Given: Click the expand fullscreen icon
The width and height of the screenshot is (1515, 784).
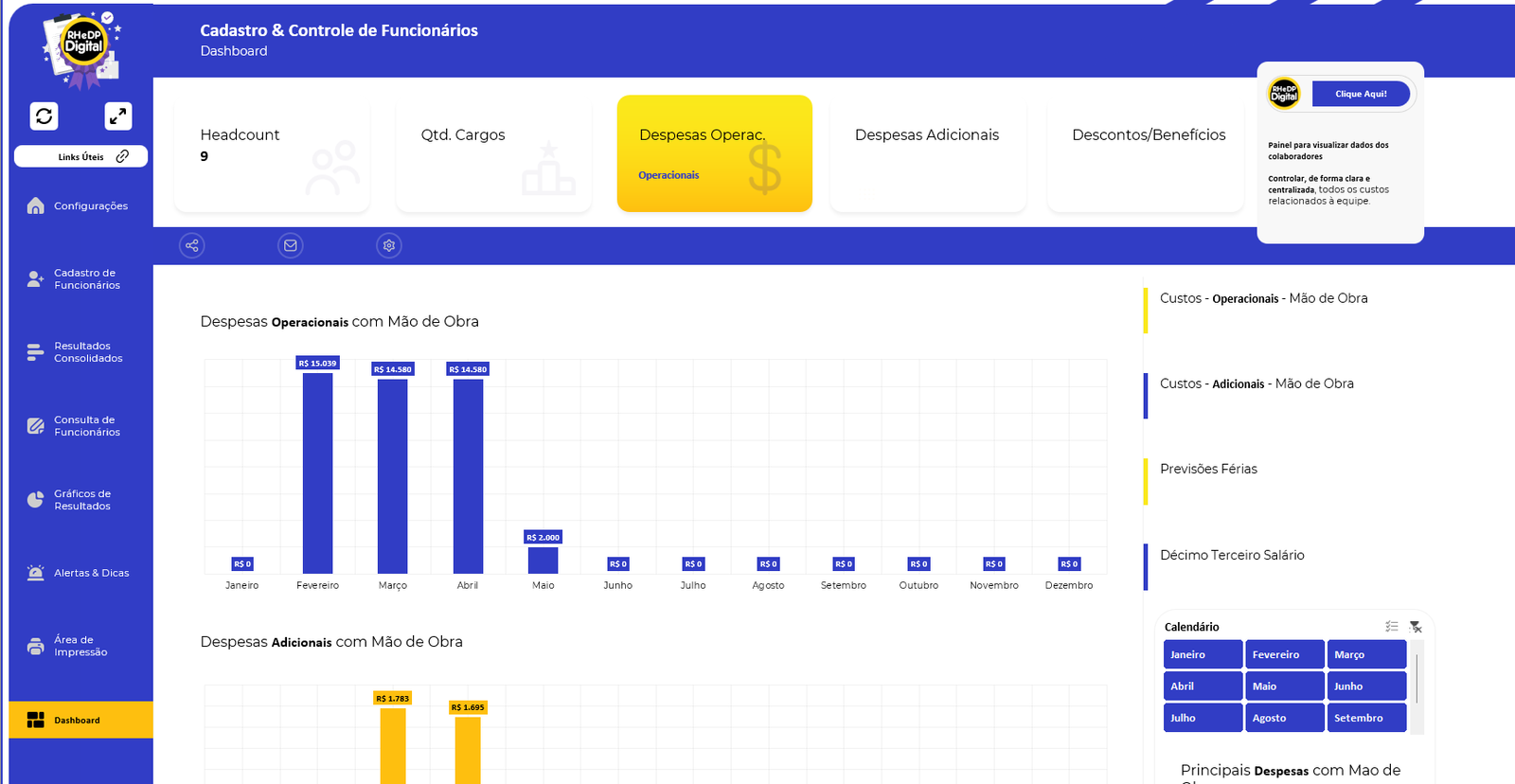Looking at the screenshot, I should pyautogui.click(x=117, y=116).
